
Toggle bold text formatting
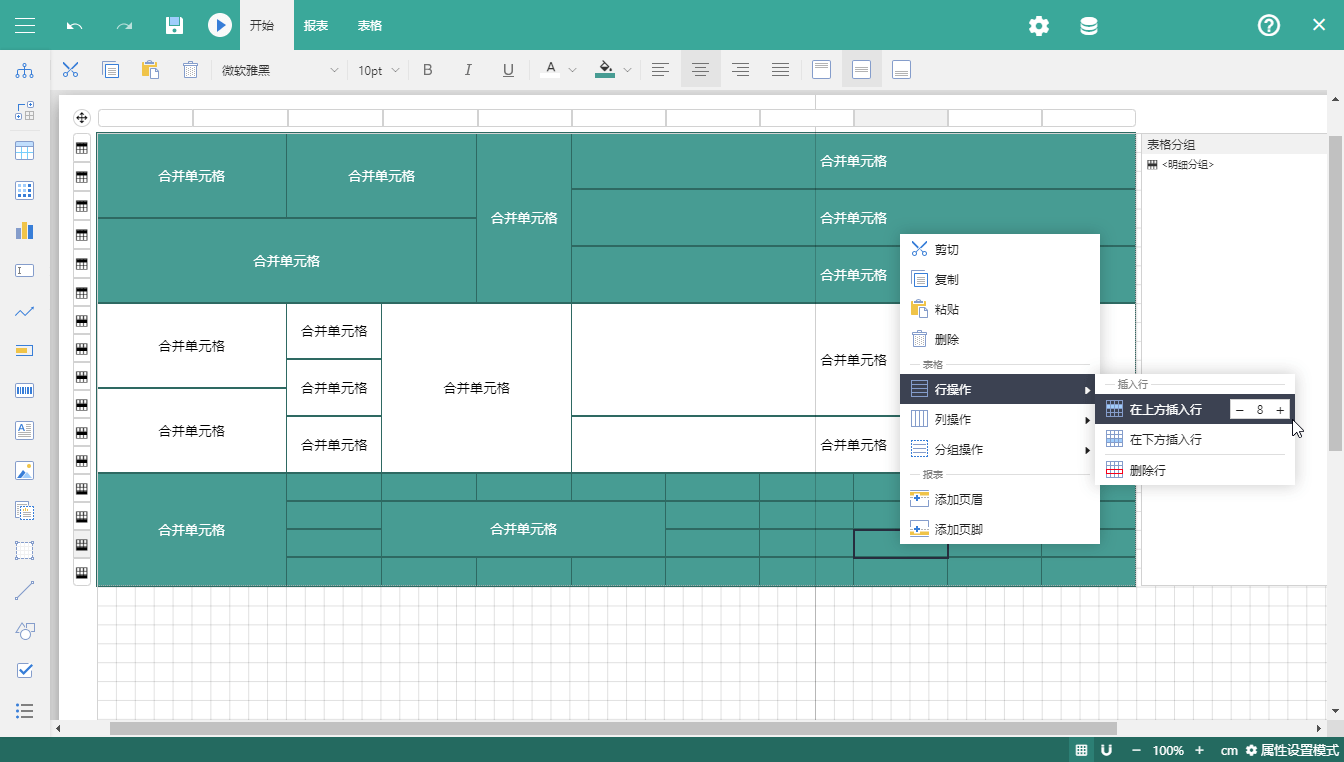click(x=428, y=70)
